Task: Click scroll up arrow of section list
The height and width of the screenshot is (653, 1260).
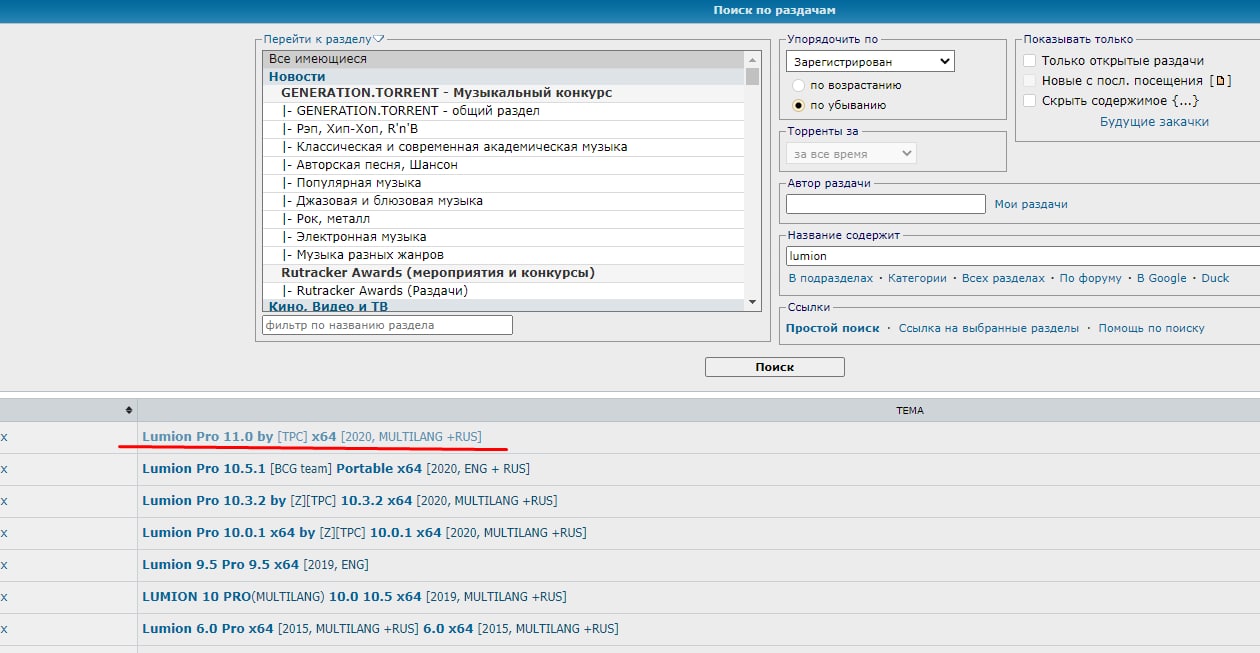Action: (752, 59)
